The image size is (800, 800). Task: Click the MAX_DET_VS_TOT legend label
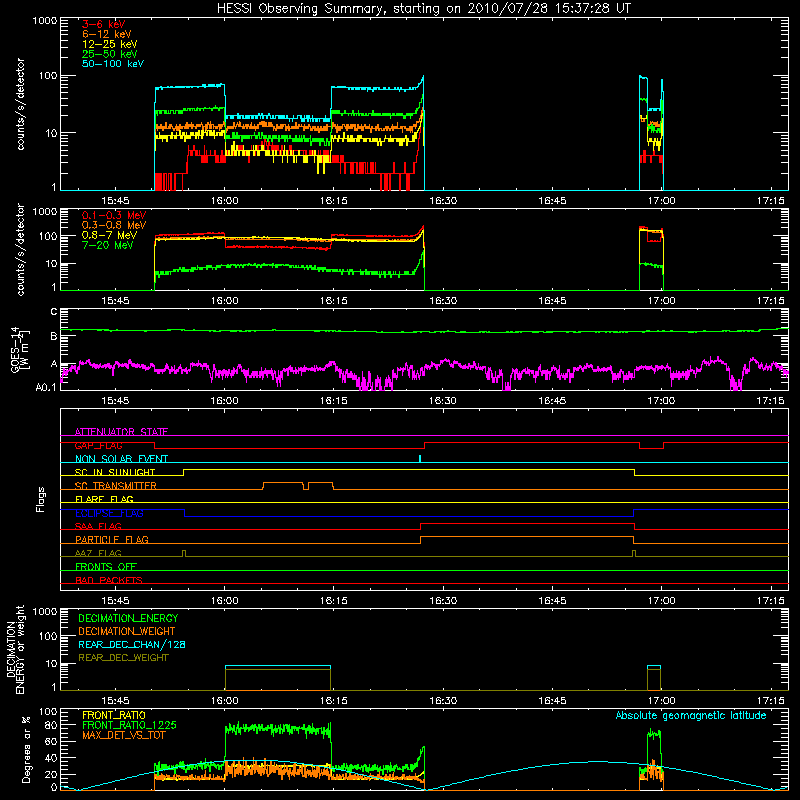[123, 735]
